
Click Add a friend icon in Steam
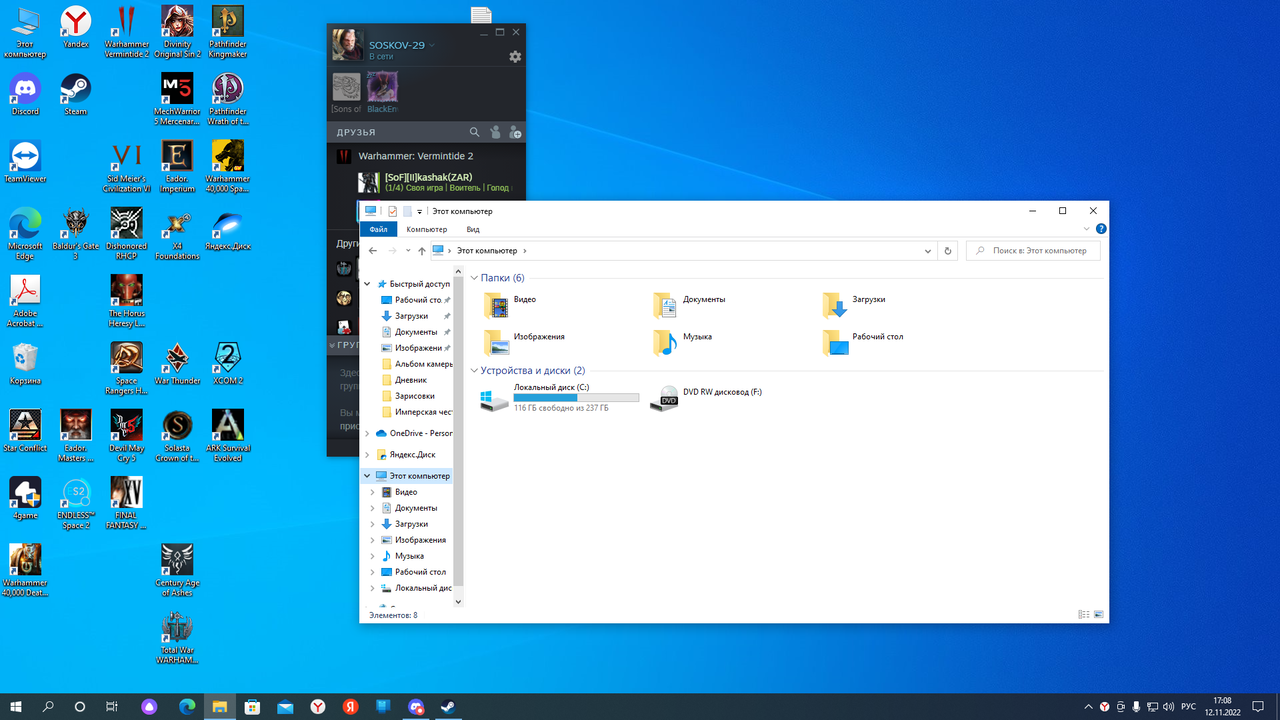point(515,132)
